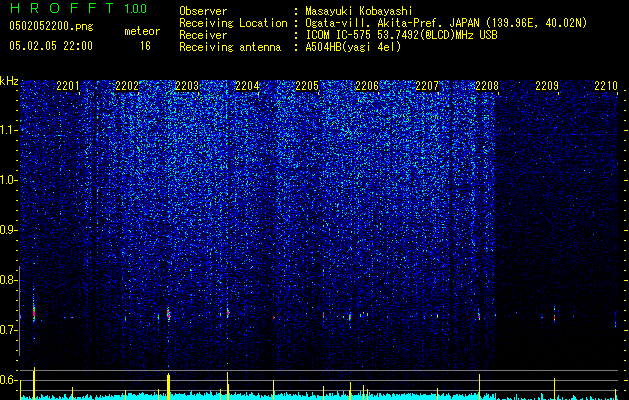The image size is (629, 400).
Task: Select the ICOM IC-575 receiver description
Action: (x=401, y=35)
